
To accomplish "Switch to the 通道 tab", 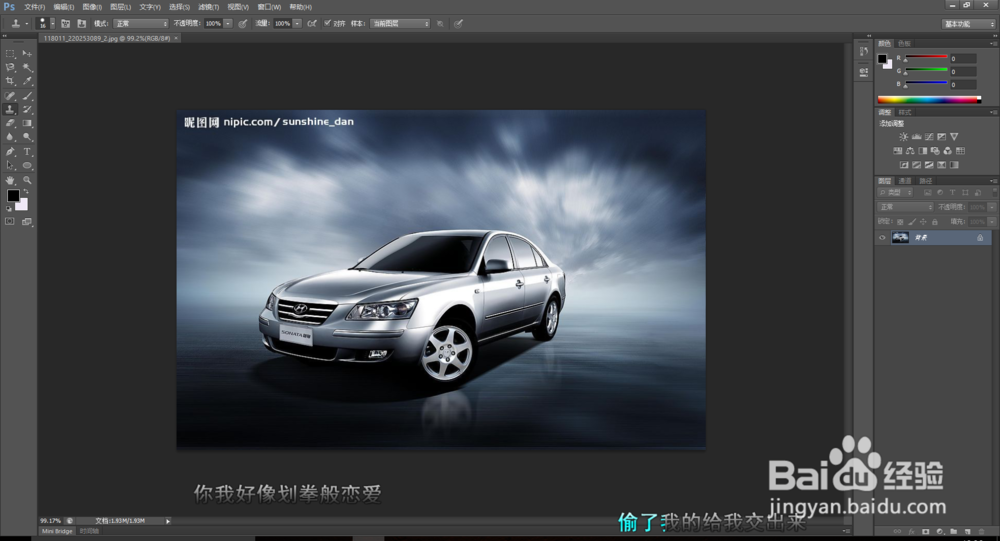I will (904, 181).
